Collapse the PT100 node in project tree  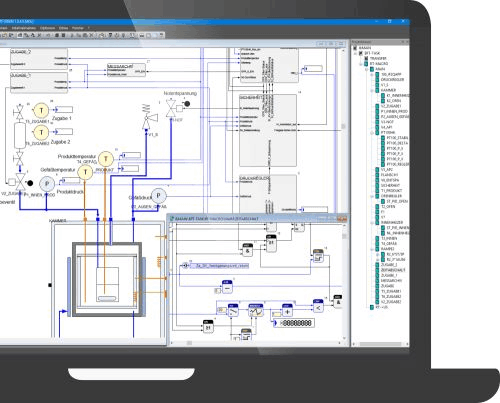point(372,133)
